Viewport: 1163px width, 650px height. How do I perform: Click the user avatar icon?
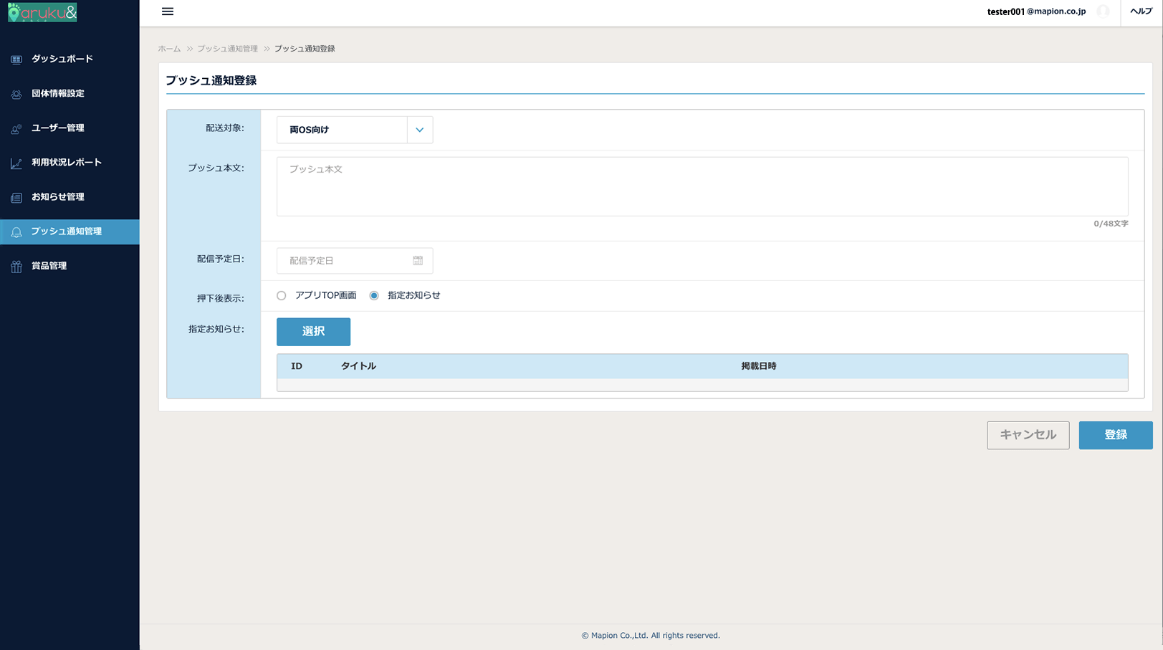(1103, 12)
